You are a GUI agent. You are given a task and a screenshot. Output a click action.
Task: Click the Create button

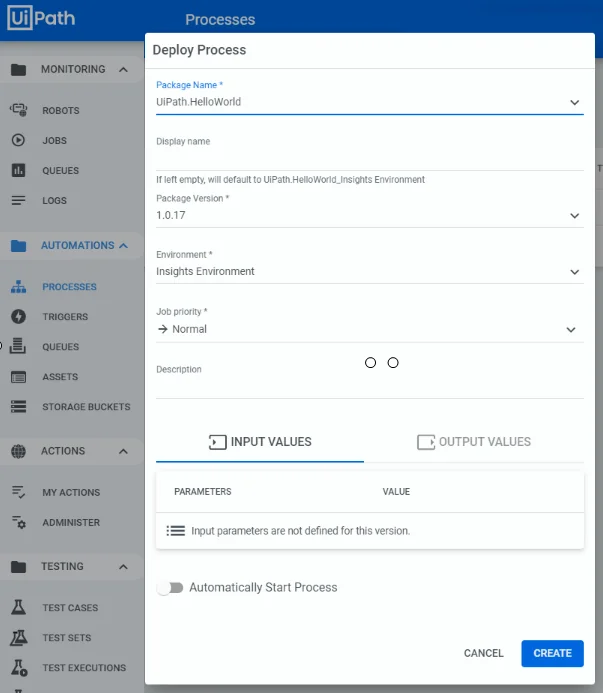click(552, 653)
